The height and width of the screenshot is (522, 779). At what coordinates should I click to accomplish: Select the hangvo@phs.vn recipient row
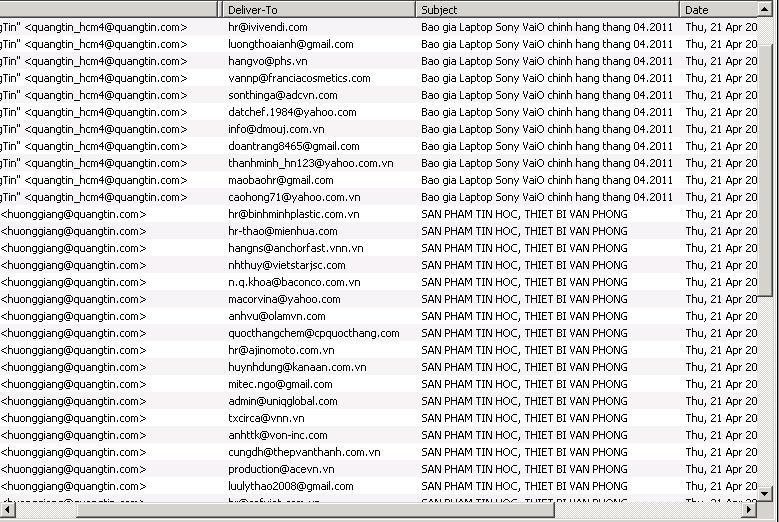[x=379, y=61]
